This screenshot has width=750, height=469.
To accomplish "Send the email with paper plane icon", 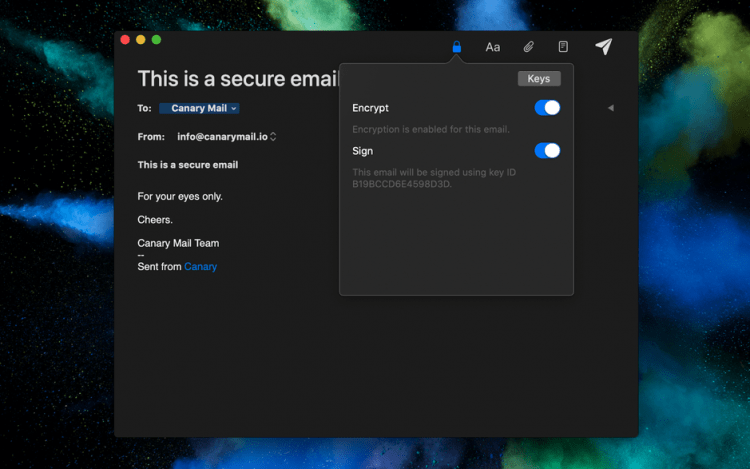I will tap(604, 46).
